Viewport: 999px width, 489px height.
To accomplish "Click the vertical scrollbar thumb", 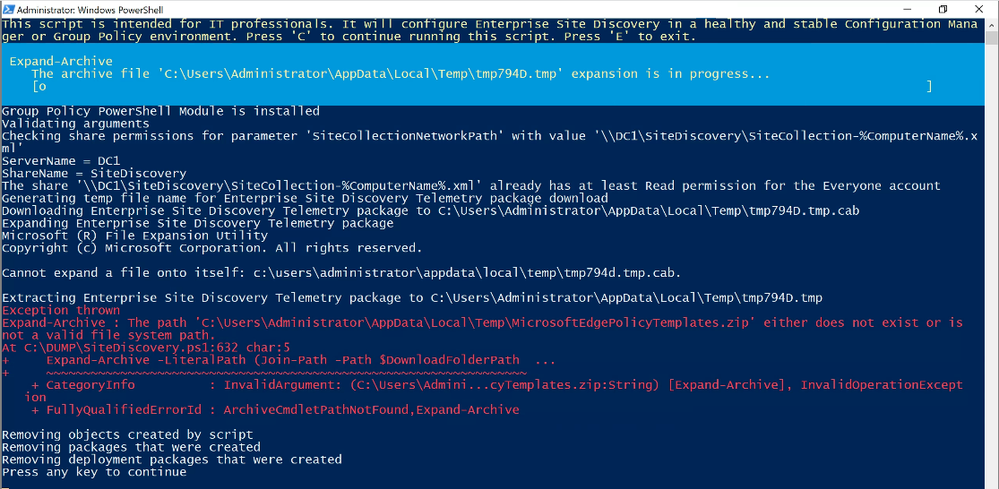I will pos(993,38).
